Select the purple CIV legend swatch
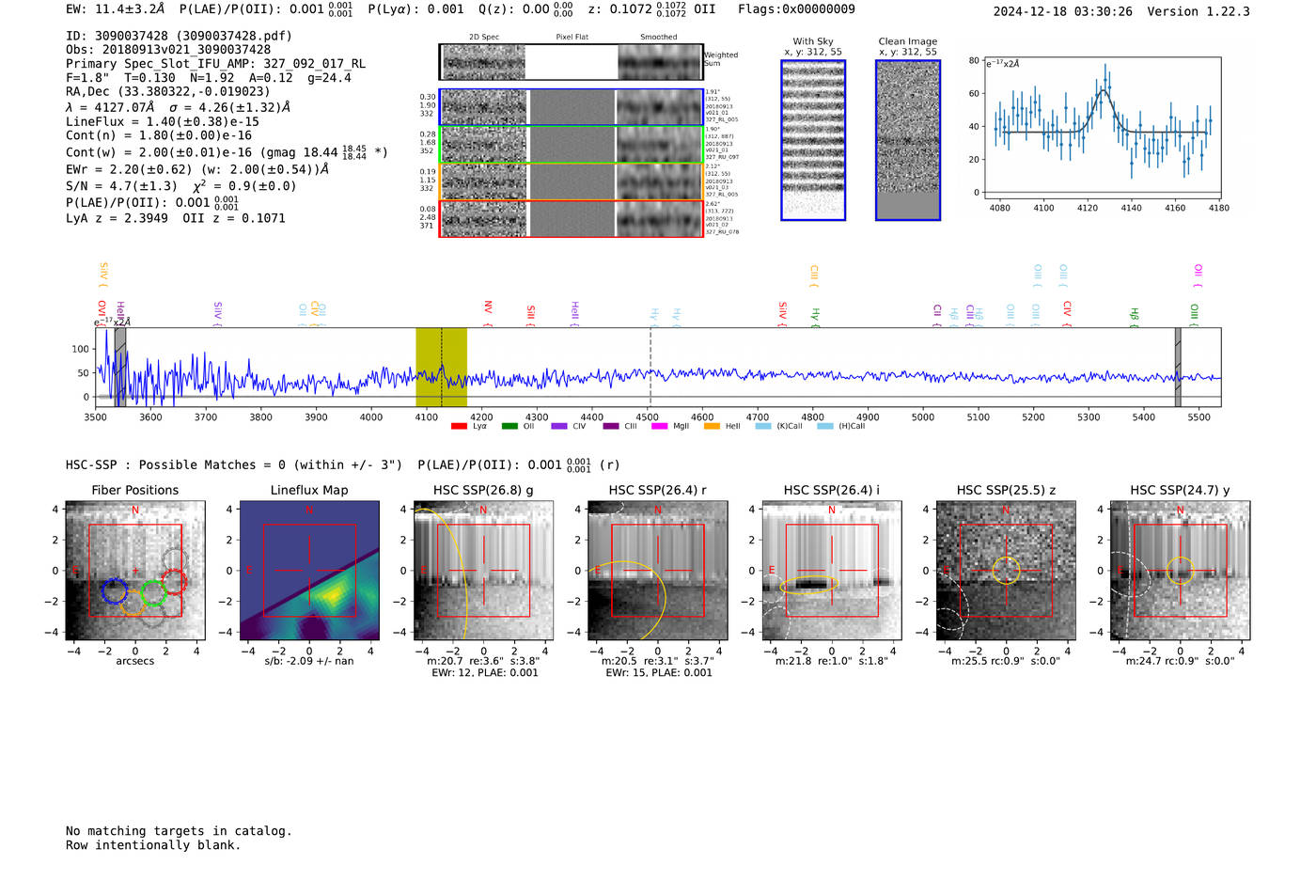 point(559,427)
